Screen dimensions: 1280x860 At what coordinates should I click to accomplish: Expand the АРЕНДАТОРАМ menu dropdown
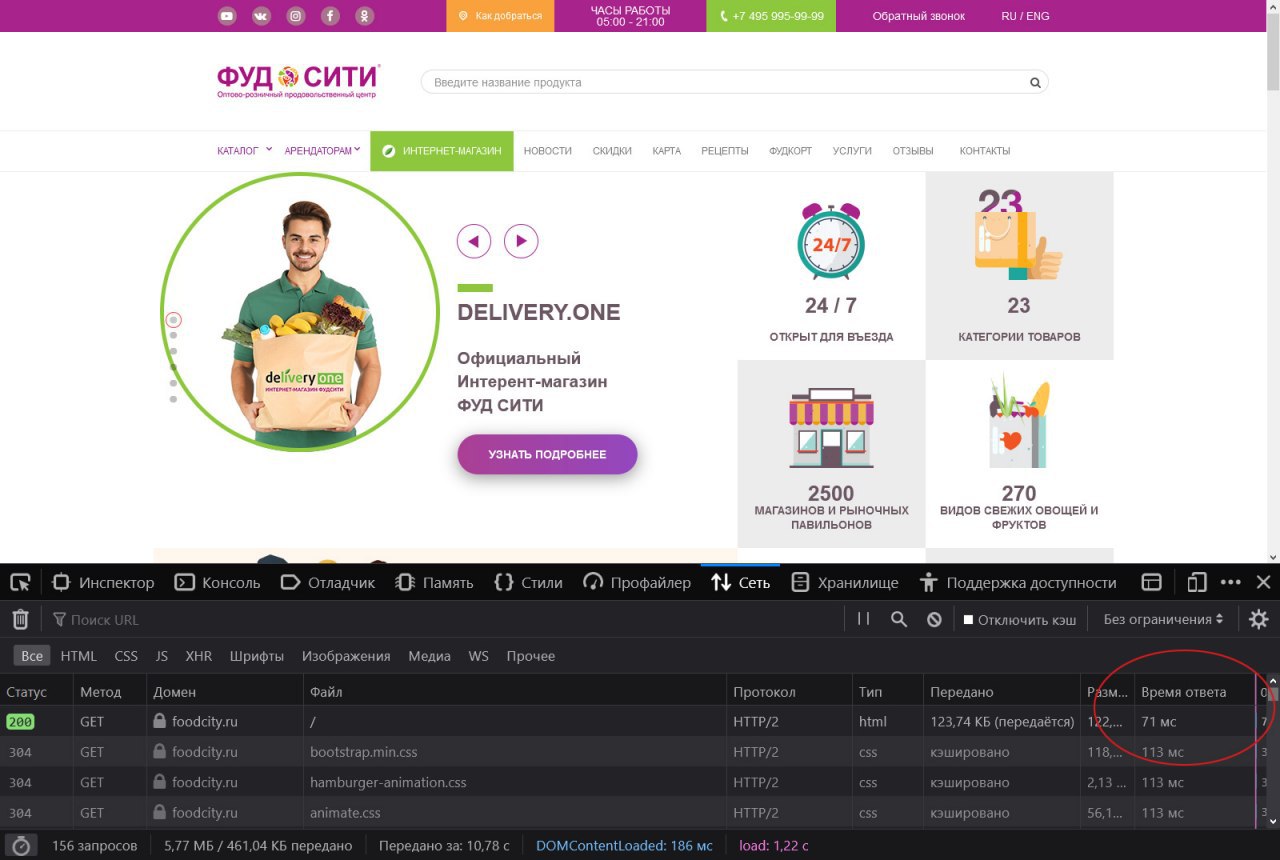click(x=322, y=151)
